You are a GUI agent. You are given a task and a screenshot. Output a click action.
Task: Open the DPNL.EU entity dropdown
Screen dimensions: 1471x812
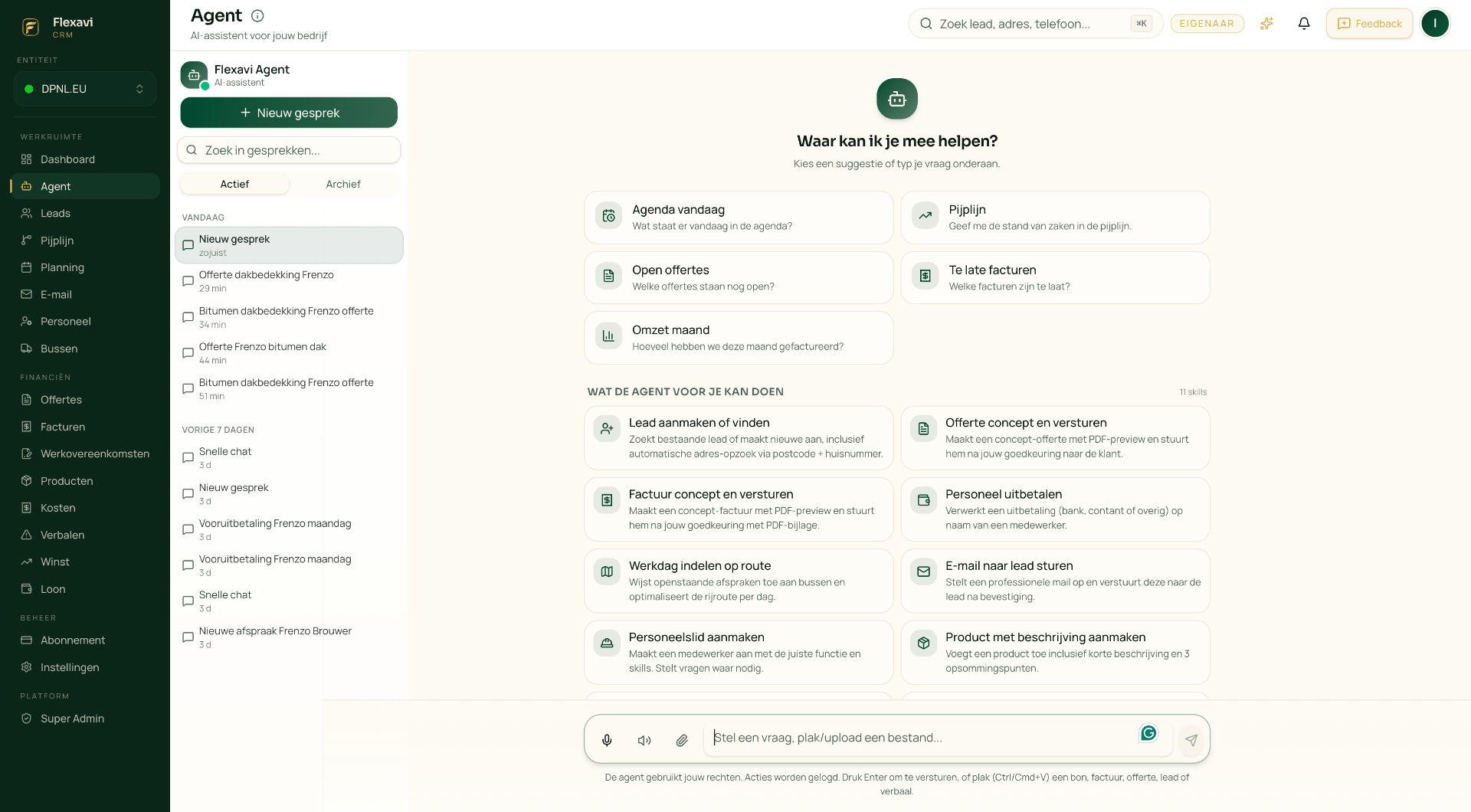pyautogui.click(x=85, y=89)
